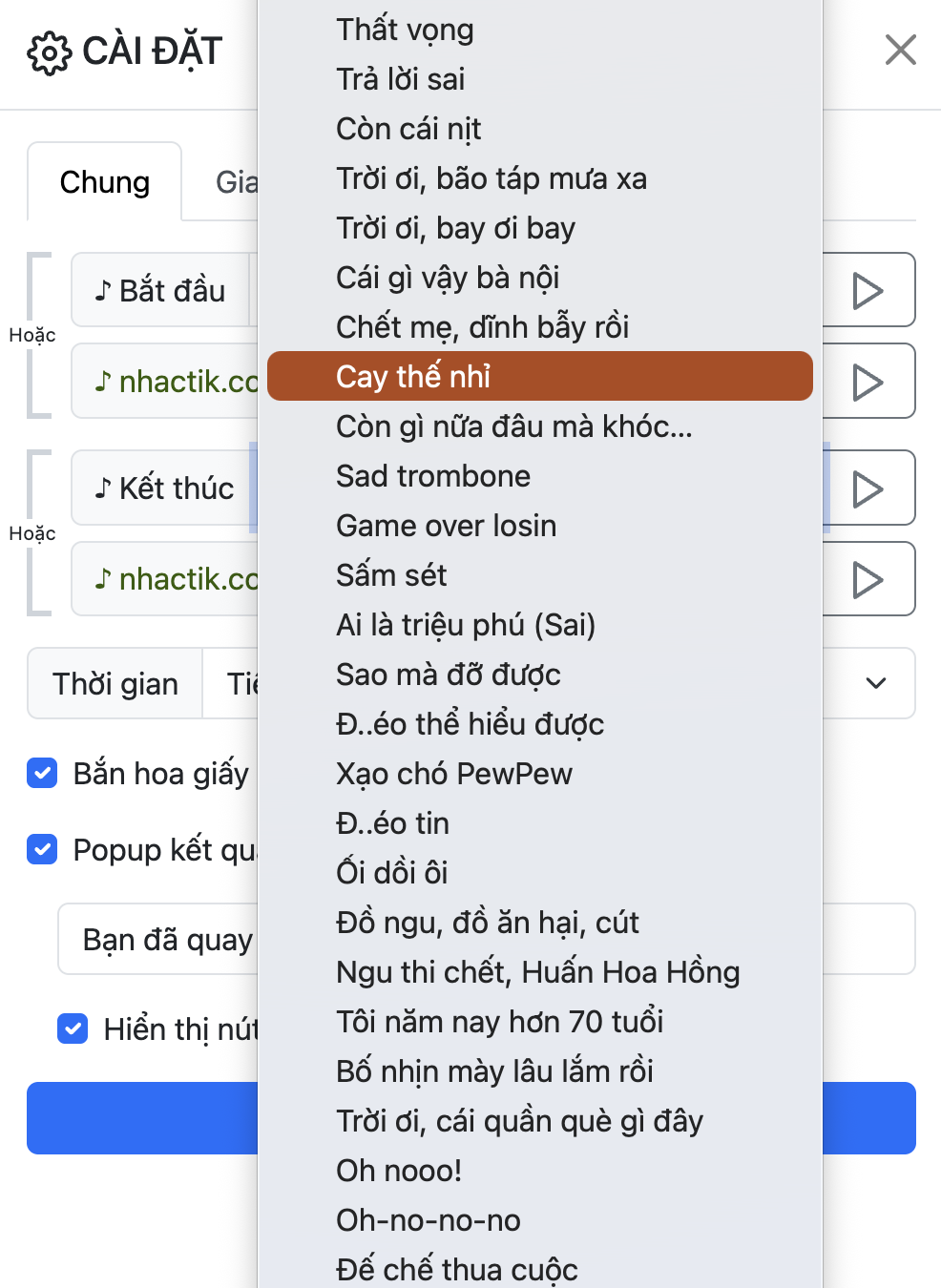Viewport: 941px width, 1288px height.
Task: Open the chevron dropdown near Thời gian
Action: (x=874, y=683)
